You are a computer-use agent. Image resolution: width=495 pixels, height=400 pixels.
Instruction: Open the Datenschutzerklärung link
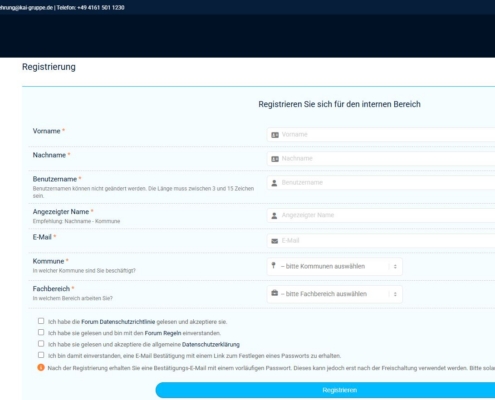tap(211, 345)
